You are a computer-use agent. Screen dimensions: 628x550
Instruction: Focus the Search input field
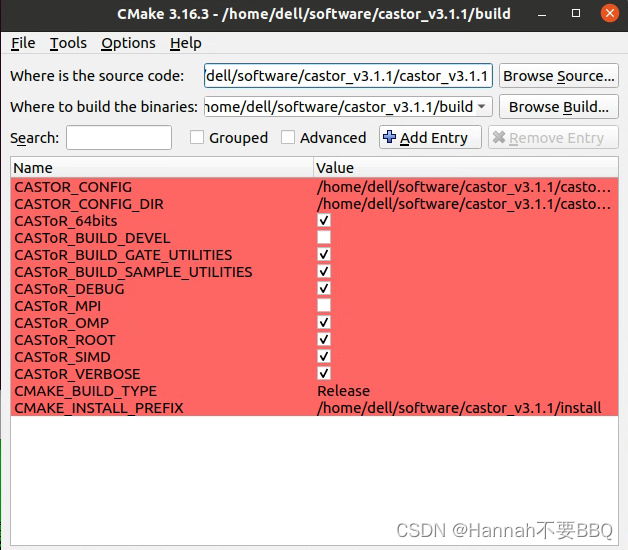click(119, 137)
